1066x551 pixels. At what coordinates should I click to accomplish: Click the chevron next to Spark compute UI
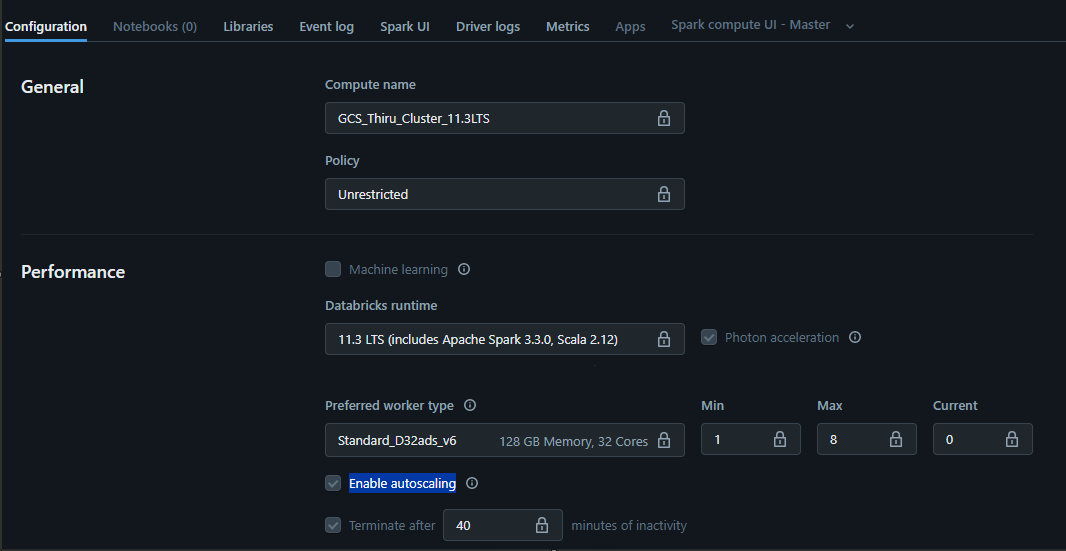pos(850,26)
